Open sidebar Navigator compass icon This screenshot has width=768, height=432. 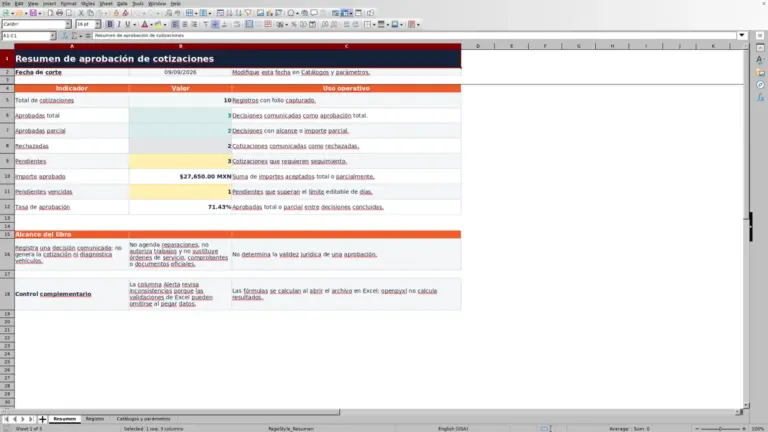(x=760, y=85)
